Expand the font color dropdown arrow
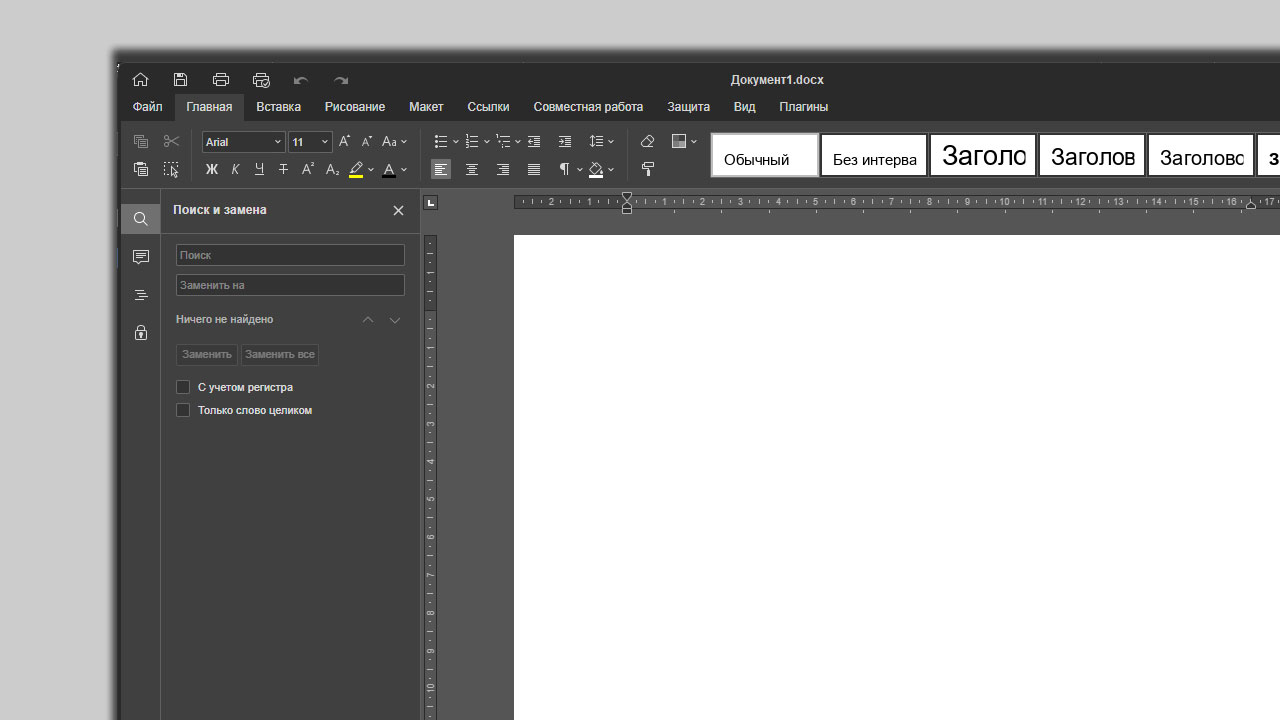Screen dimensions: 1280x720 click(404, 170)
